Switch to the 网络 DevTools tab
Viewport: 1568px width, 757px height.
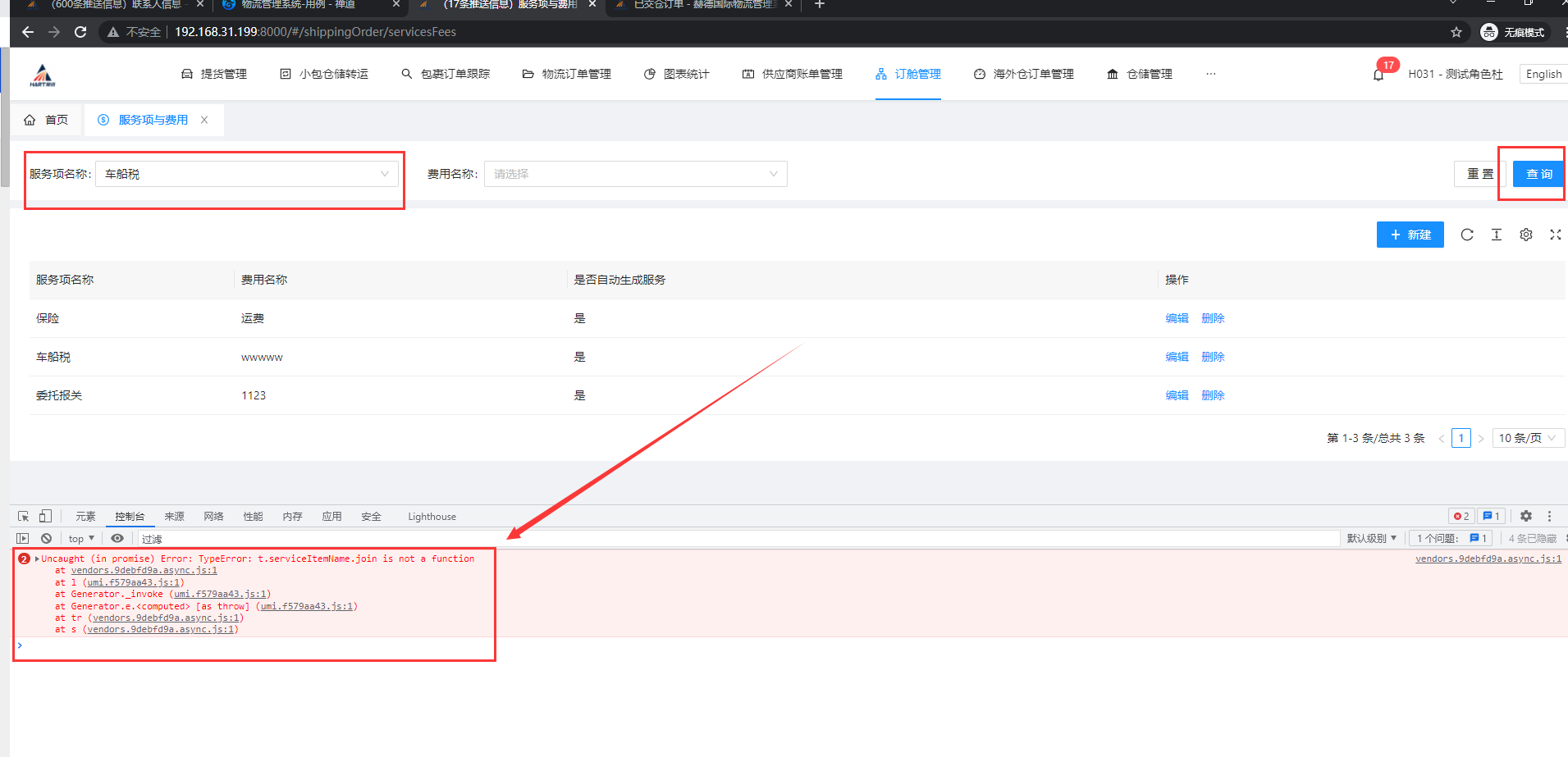[213, 516]
